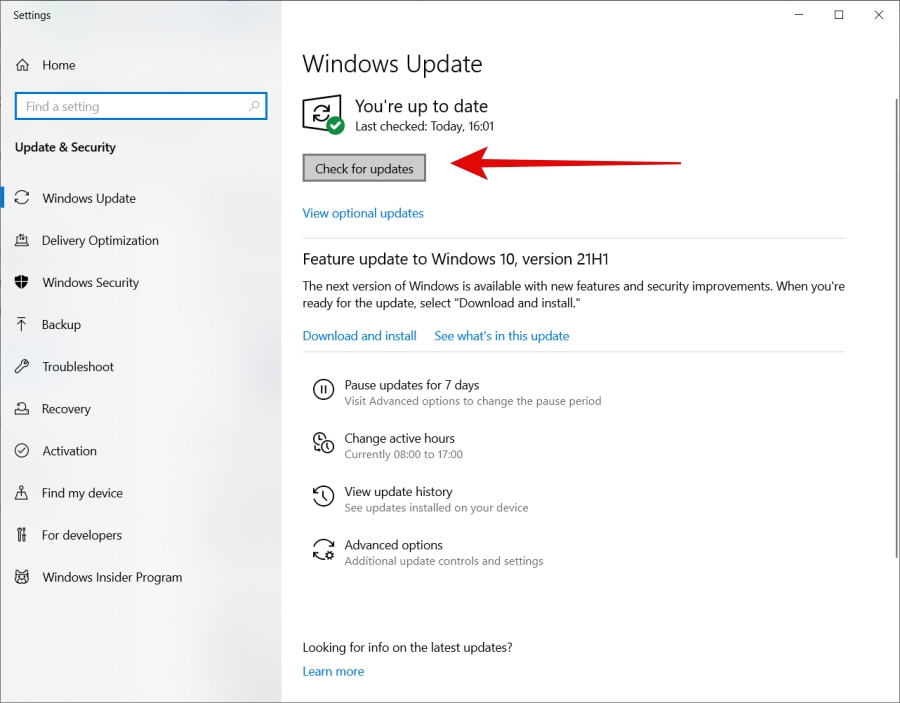This screenshot has width=900, height=703.
Task: Maximize the Settings window
Action: pos(839,15)
